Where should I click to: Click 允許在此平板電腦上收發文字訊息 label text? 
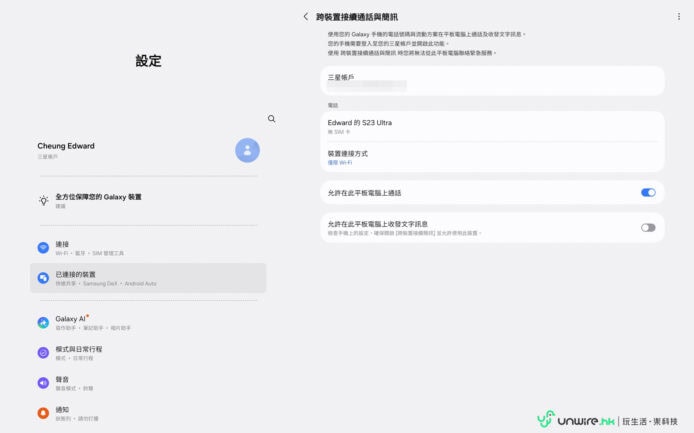pyautogui.click(x=378, y=224)
